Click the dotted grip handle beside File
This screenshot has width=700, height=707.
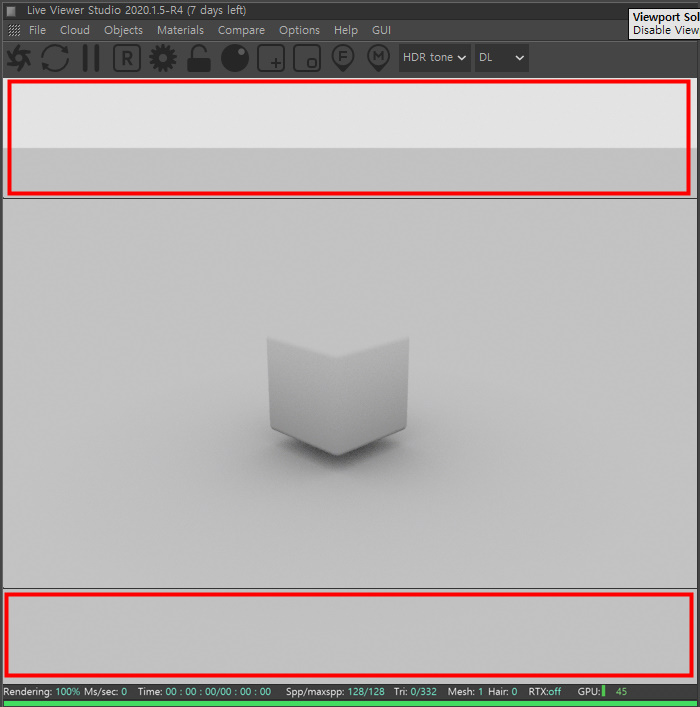14,30
